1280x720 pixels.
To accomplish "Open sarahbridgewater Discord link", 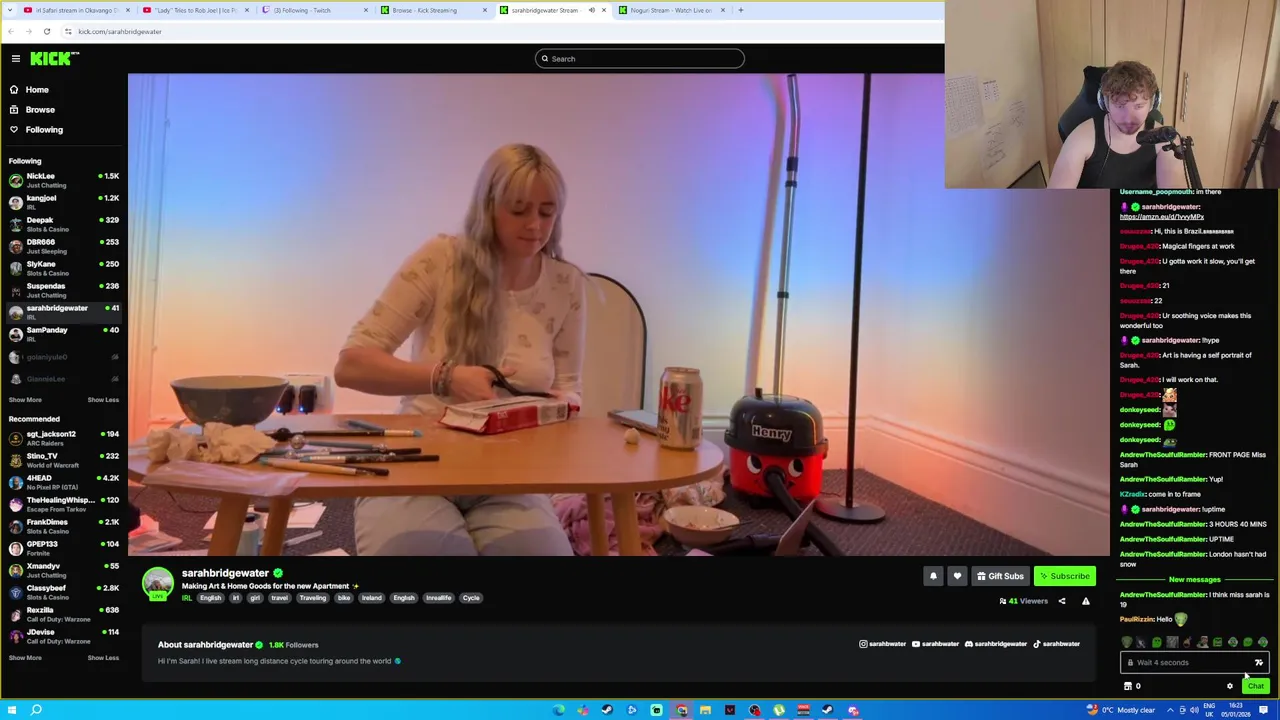I will click(x=995, y=645).
